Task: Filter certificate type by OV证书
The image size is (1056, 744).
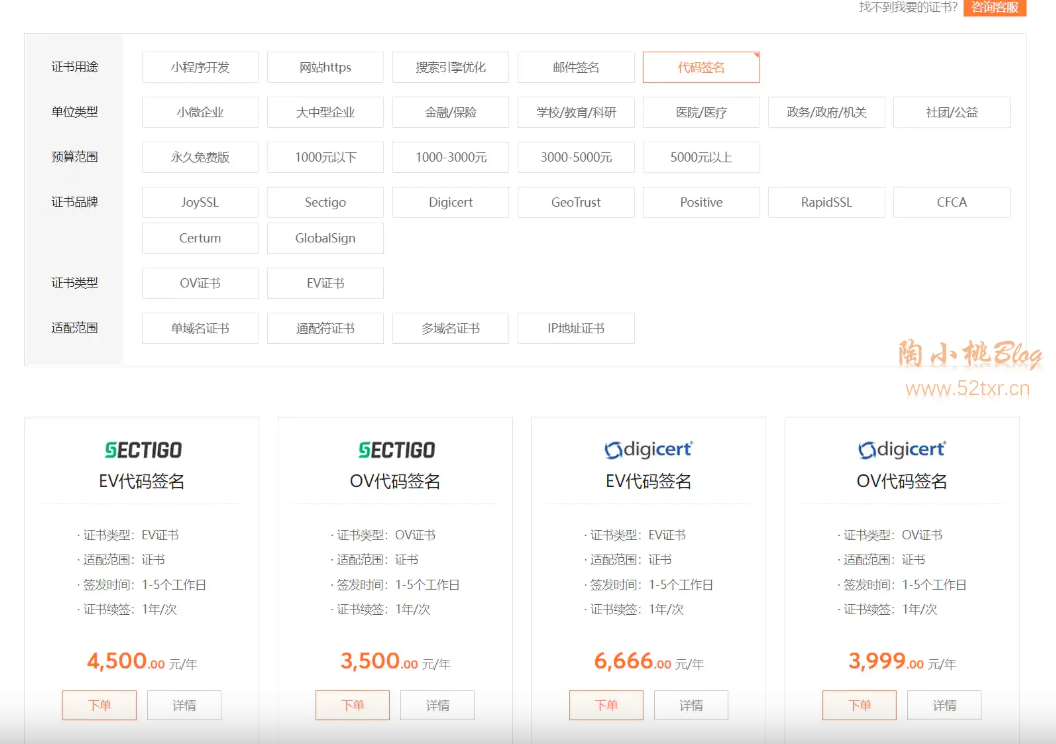Action: click(x=200, y=283)
